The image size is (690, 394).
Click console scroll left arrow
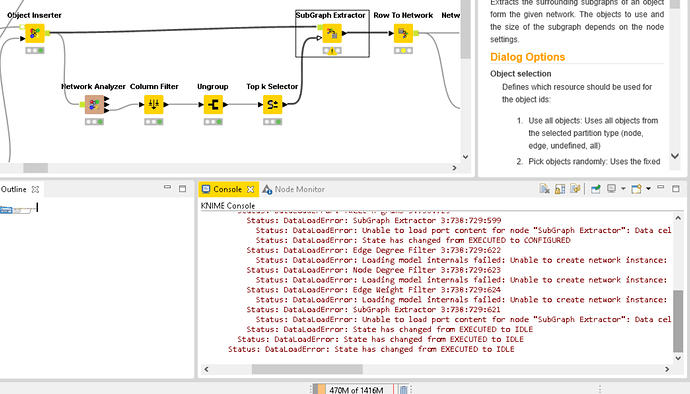click(206, 369)
